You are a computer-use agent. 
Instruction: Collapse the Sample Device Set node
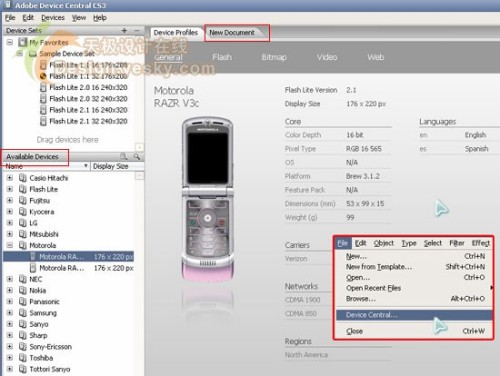coord(20,54)
